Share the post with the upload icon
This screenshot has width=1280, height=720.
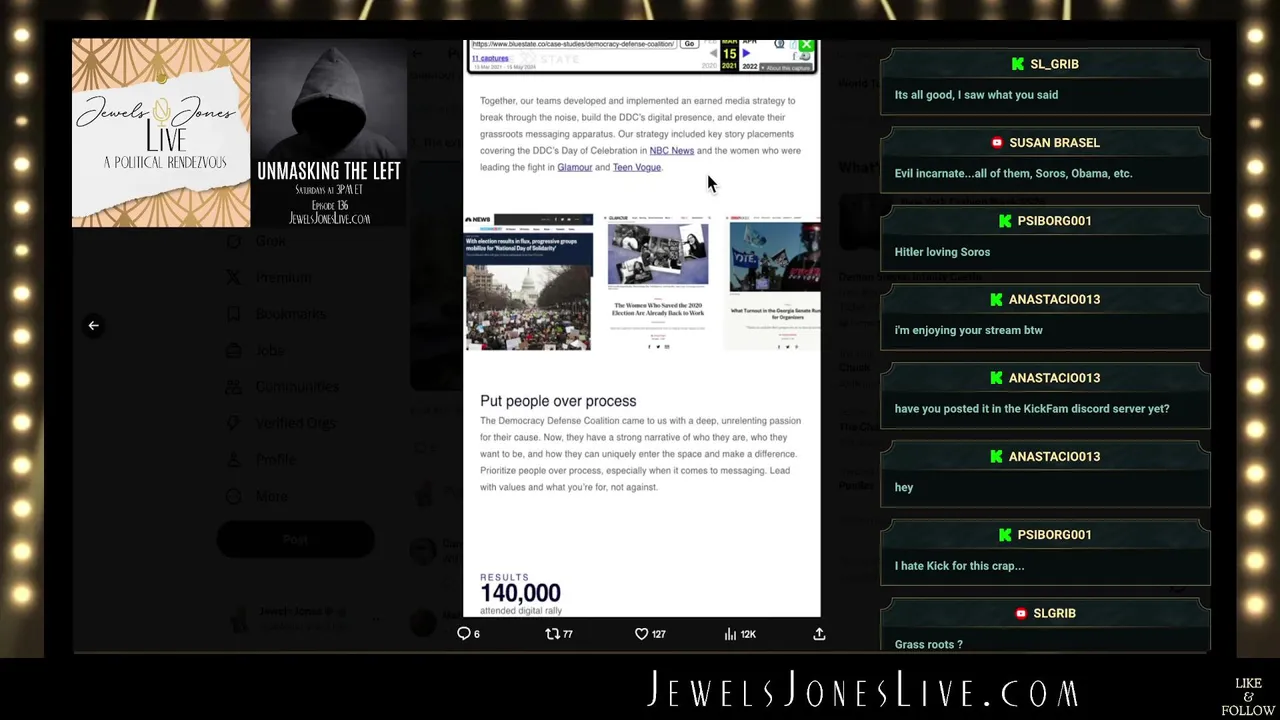click(819, 634)
